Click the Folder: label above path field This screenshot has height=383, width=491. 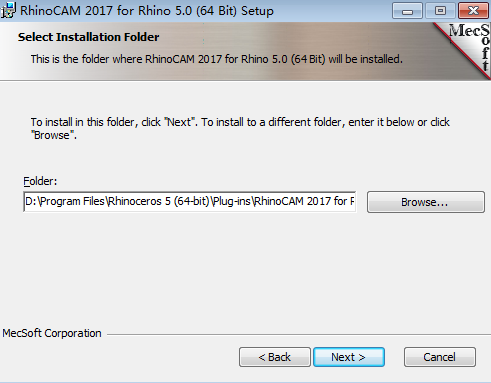tap(40, 181)
